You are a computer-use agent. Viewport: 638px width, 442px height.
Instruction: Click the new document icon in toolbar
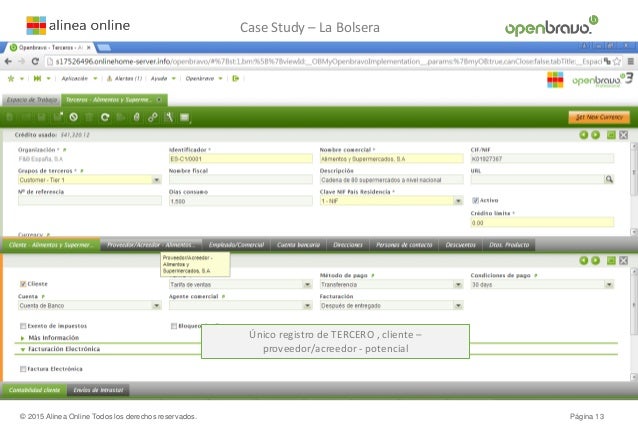[x=10, y=117]
